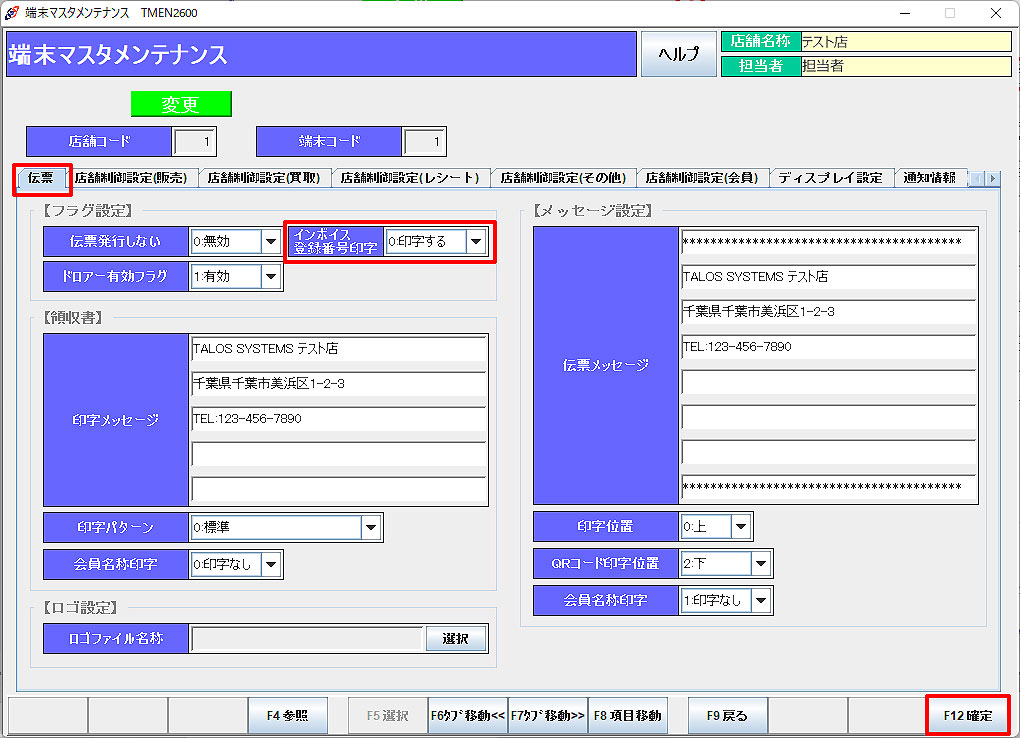Expand the 印字位置 dropdown arrow

[x=740, y=527]
